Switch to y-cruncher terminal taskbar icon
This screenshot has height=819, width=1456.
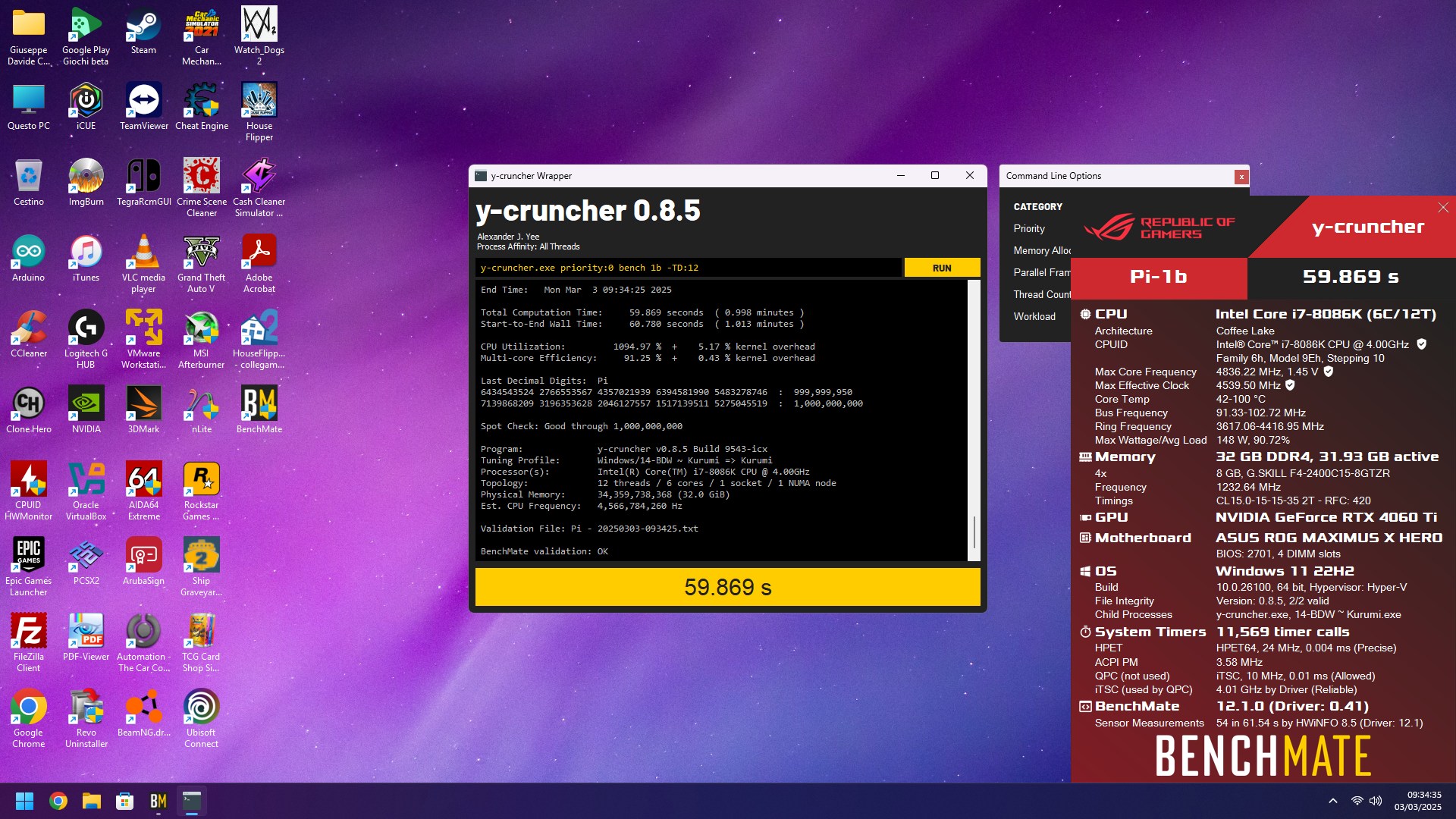point(192,801)
